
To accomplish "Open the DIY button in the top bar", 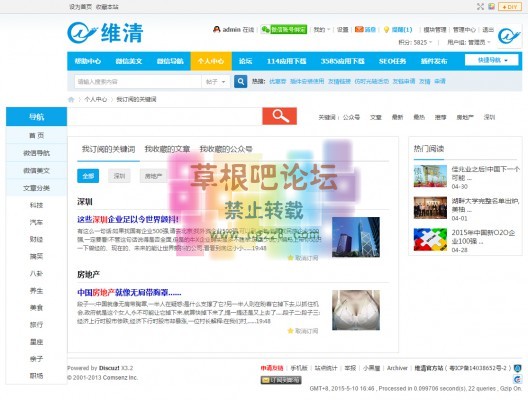I will pos(509,7).
